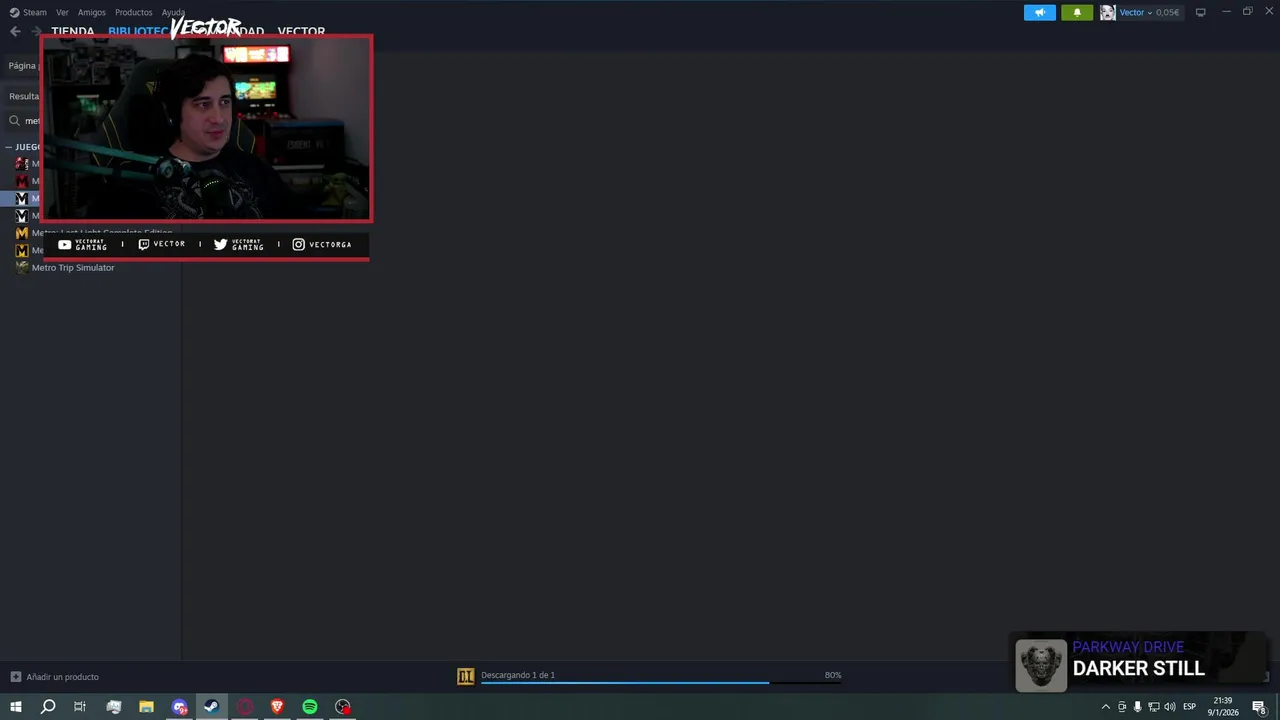1280x720 pixels.
Task: Open the Ver menu
Action: click(62, 12)
